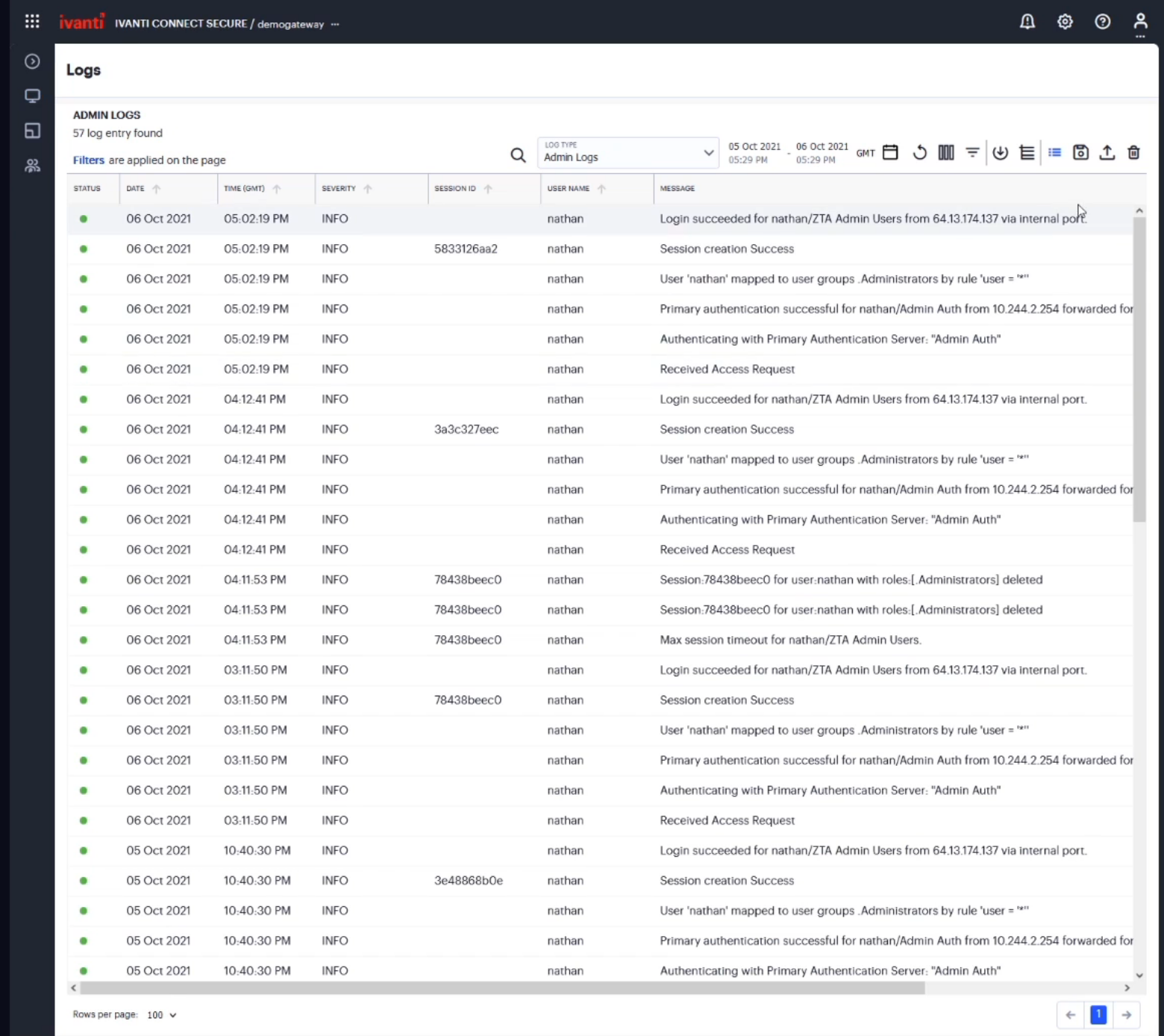Viewport: 1164px width, 1036px height.
Task: Open the help menu
Action: point(1103,22)
